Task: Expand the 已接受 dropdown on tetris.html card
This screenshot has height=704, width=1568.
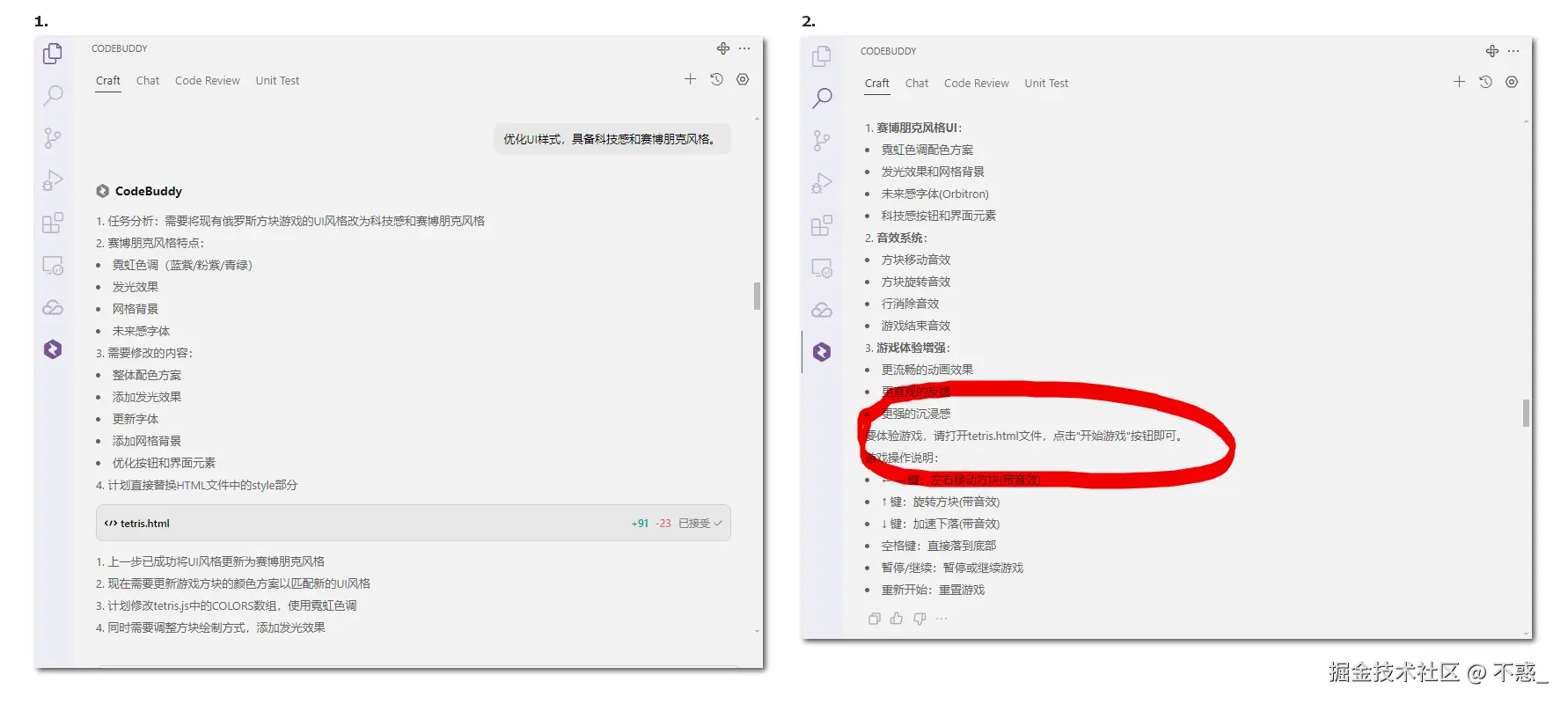Action: coord(700,524)
